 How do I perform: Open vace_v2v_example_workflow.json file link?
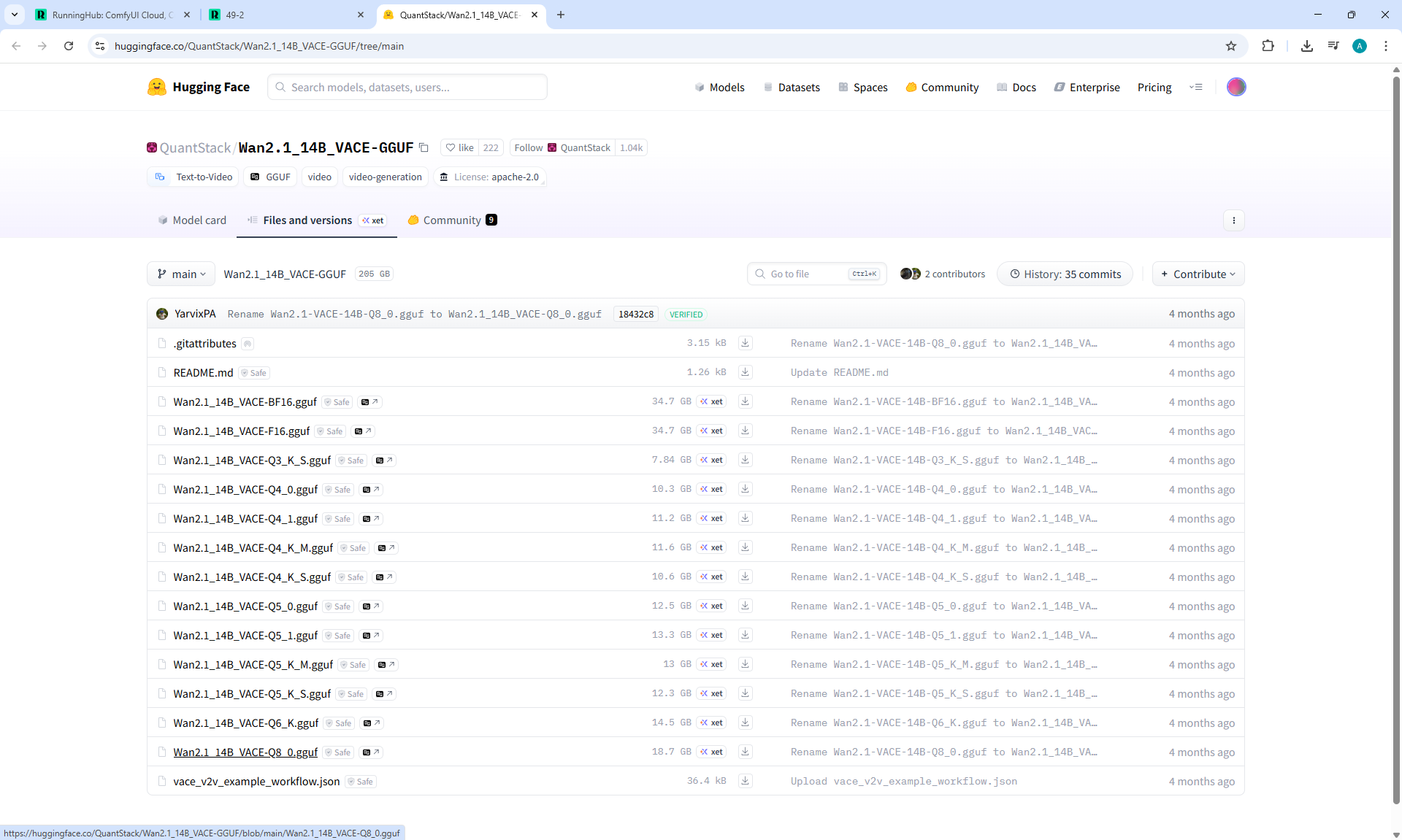click(x=256, y=782)
